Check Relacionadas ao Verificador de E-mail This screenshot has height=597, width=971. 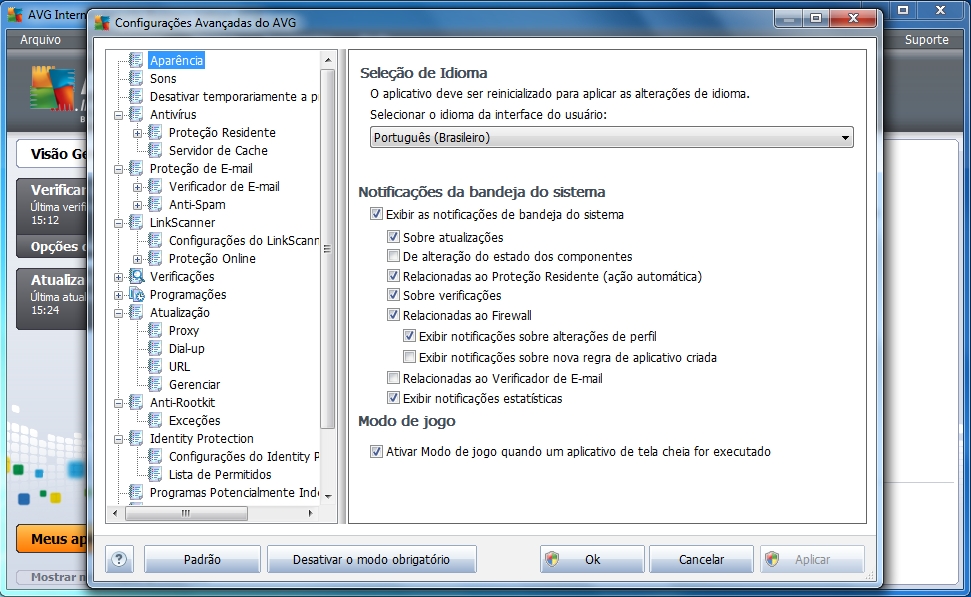click(393, 378)
